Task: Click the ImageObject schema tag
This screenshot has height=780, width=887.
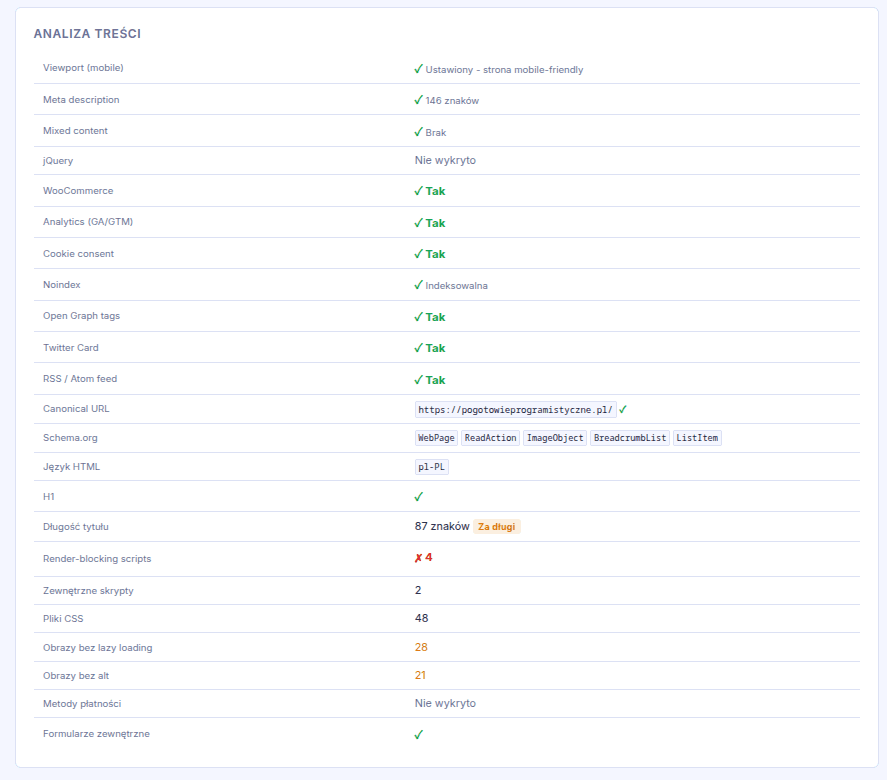Action: point(555,438)
